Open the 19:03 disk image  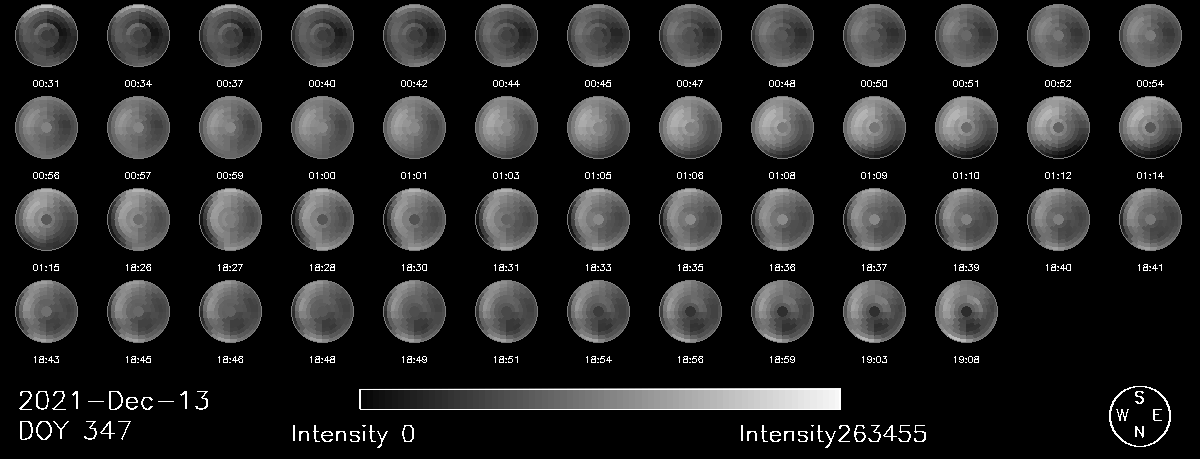click(875, 311)
